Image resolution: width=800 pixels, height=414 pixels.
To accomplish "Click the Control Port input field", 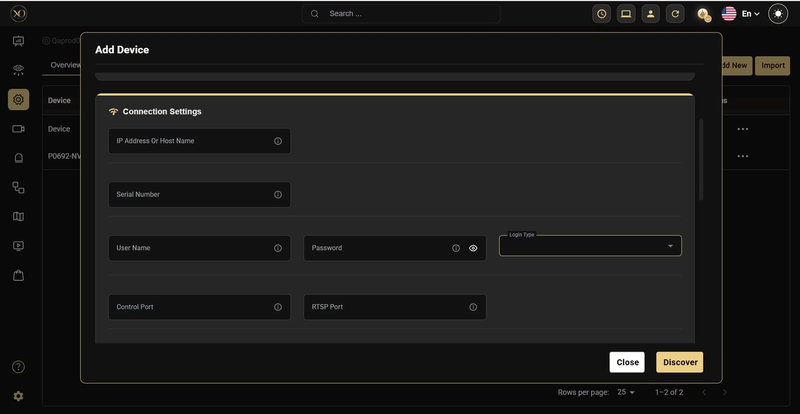I will click(x=199, y=307).
